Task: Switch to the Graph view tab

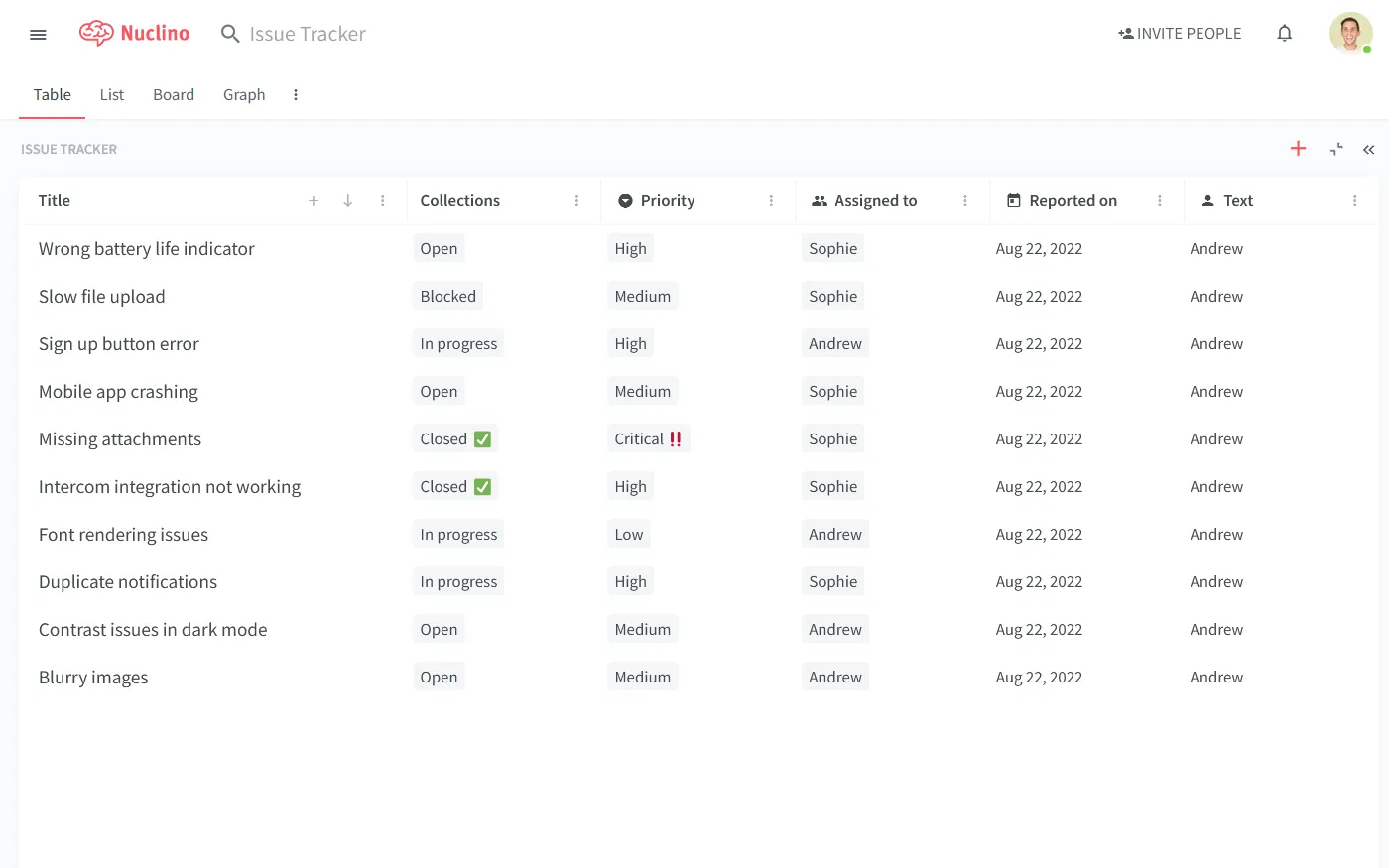Action: tap(244, 95)
